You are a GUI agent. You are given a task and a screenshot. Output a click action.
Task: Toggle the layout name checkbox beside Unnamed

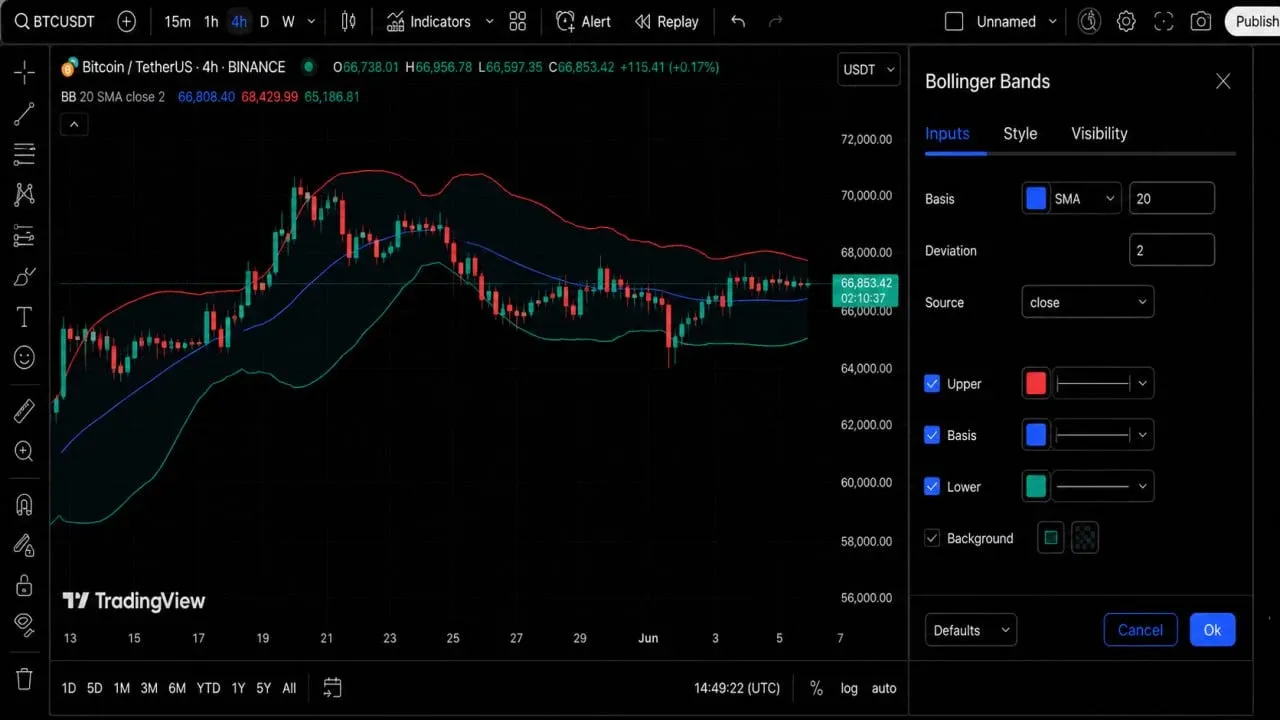(x=954, y=21)
